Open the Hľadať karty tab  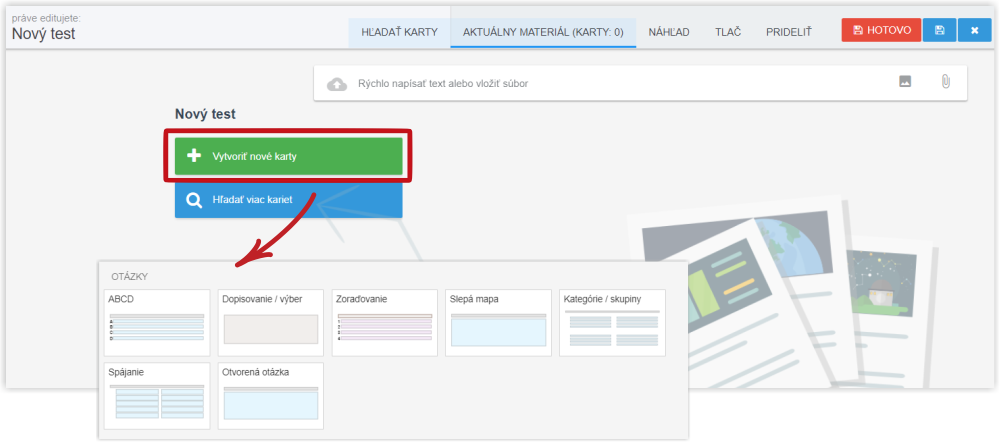point(399,32)
